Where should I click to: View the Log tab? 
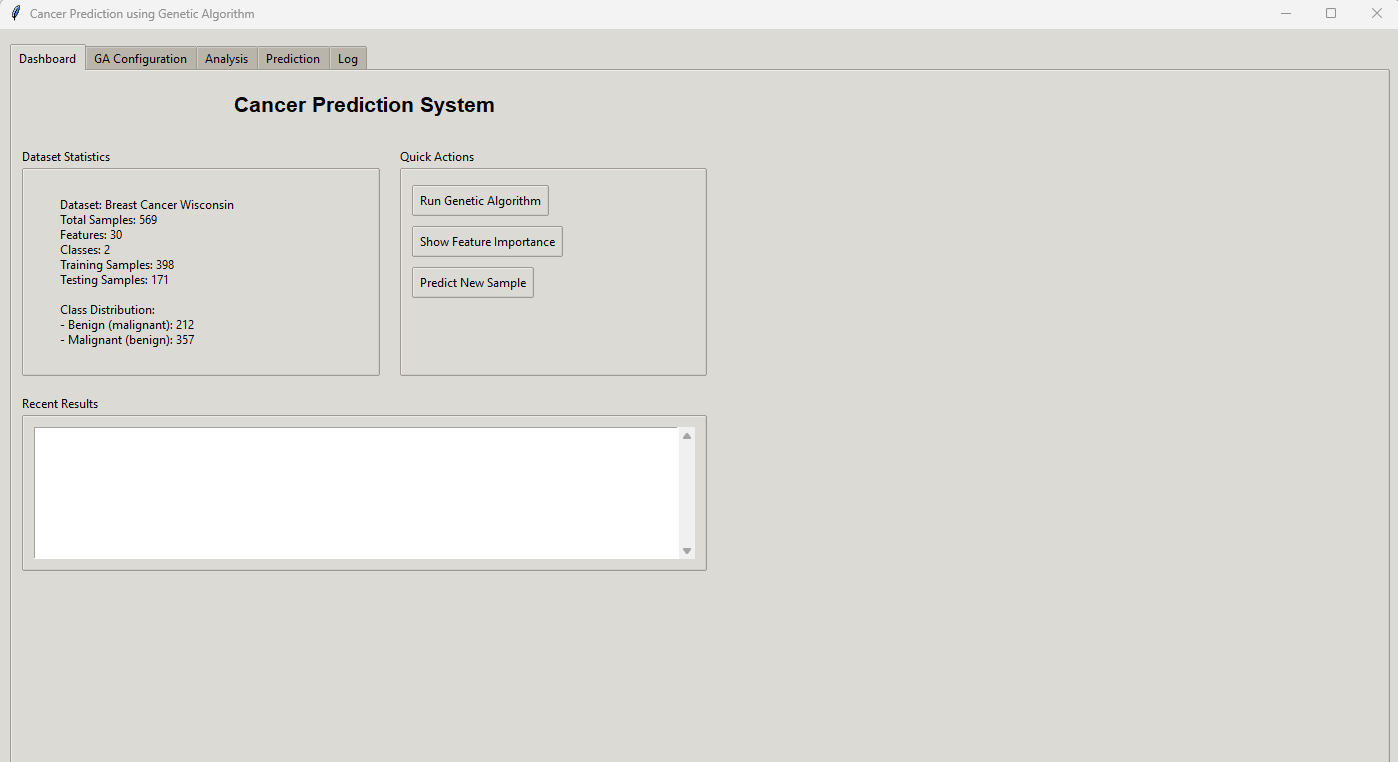[347, 59]
